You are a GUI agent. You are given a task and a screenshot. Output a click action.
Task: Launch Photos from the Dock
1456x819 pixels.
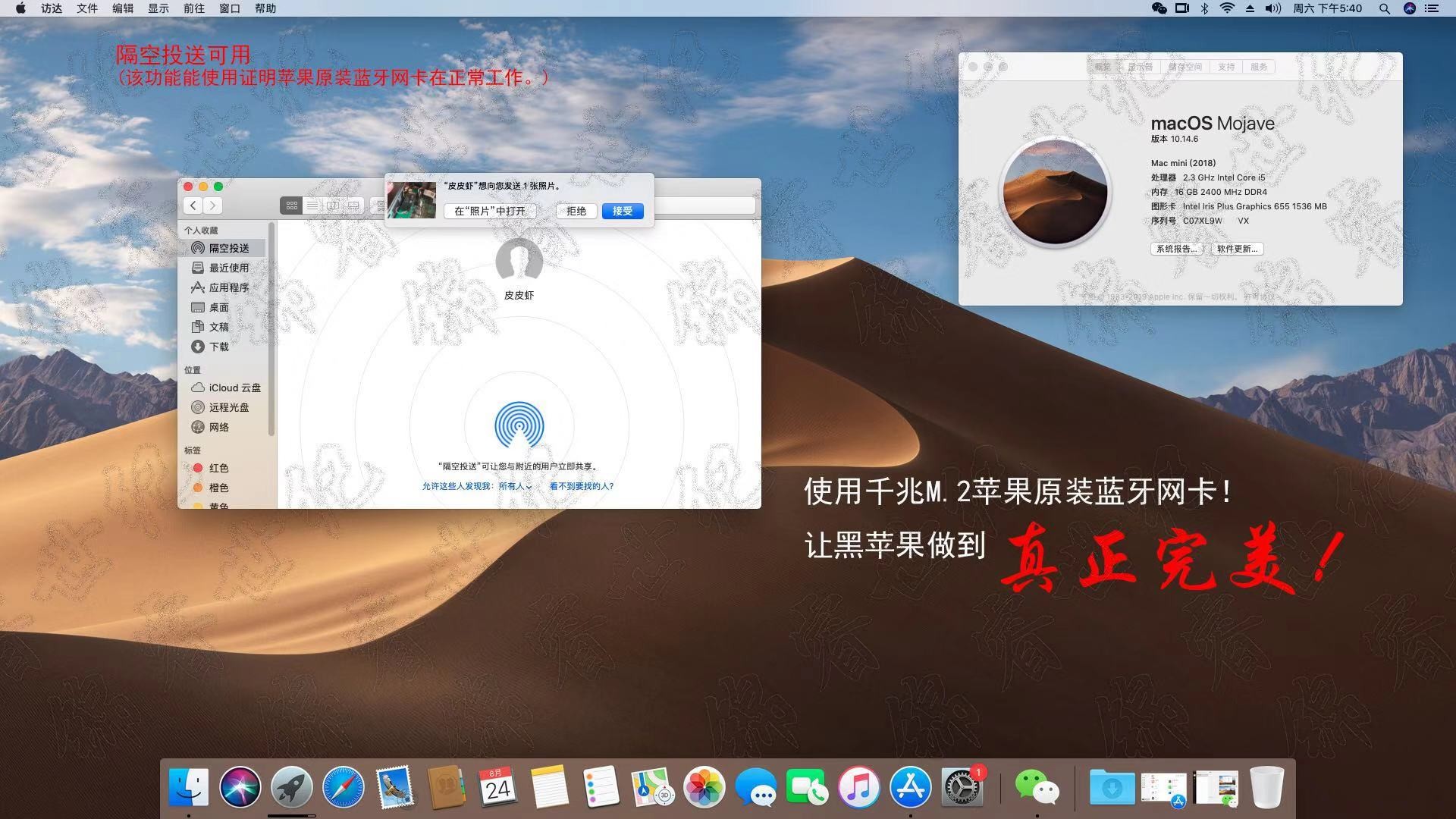(704, 786)
